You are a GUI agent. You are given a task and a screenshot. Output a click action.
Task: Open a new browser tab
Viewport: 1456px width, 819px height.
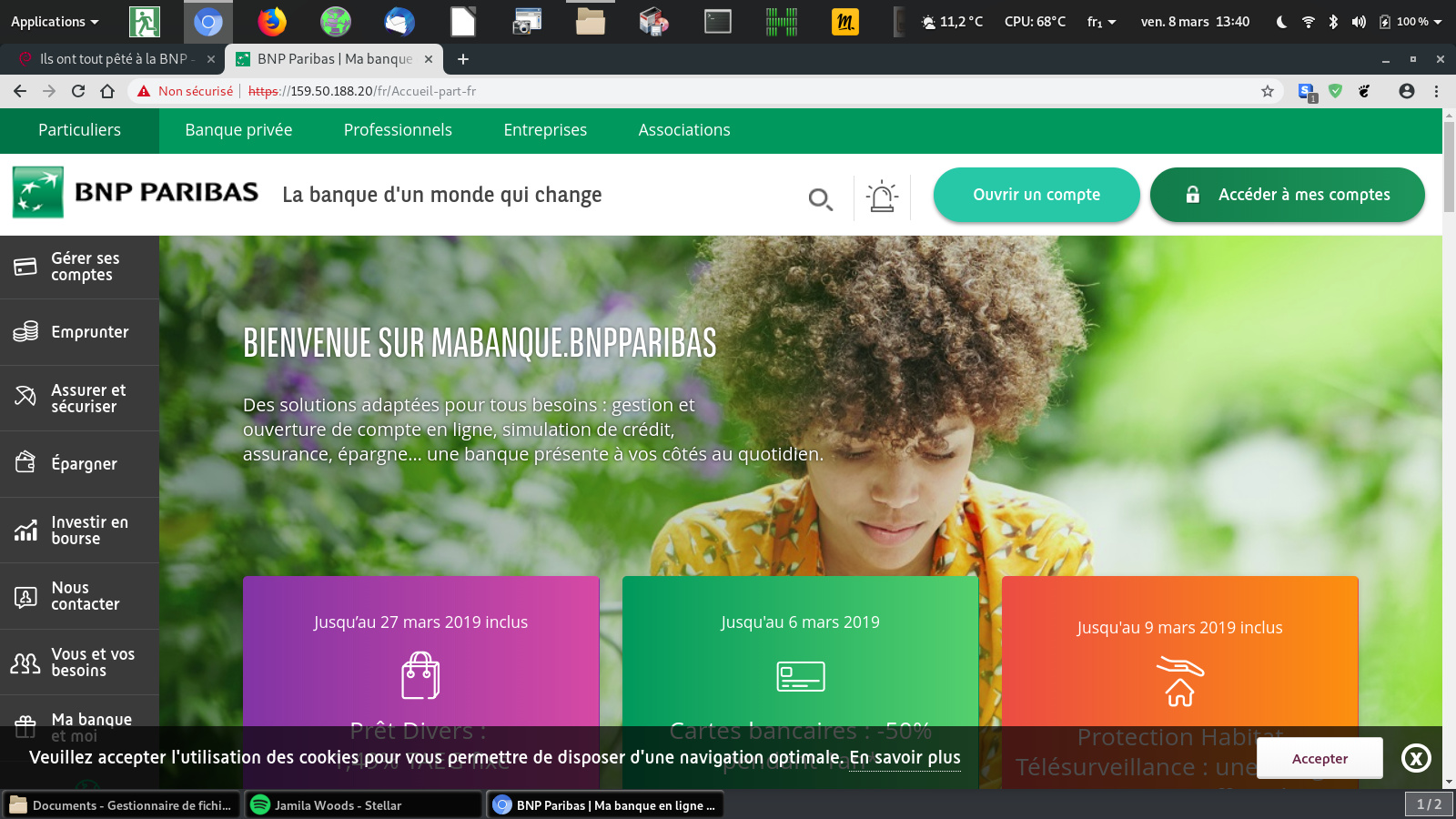pyautogui.click(x=463, y=59)
